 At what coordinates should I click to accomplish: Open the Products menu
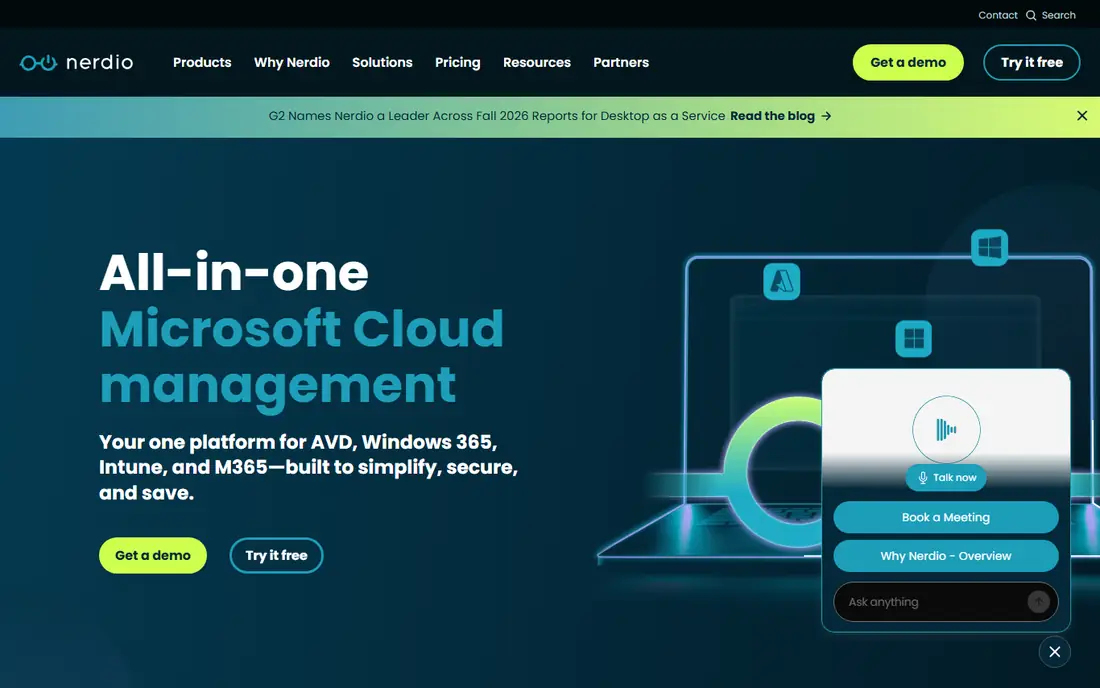(x=202, y=62)
